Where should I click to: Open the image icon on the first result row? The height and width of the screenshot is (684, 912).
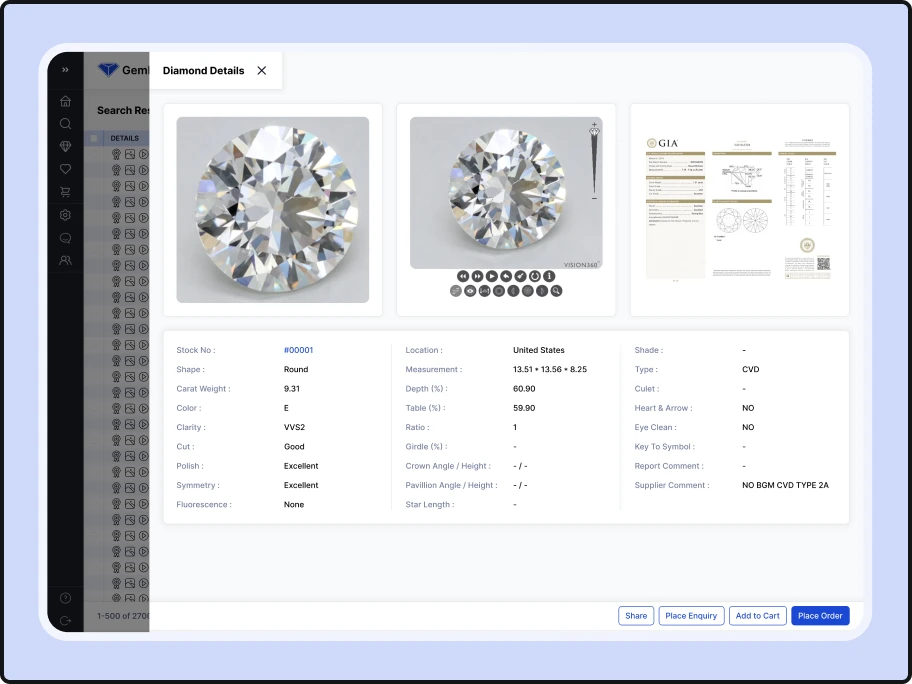click(x=130, y=153)
